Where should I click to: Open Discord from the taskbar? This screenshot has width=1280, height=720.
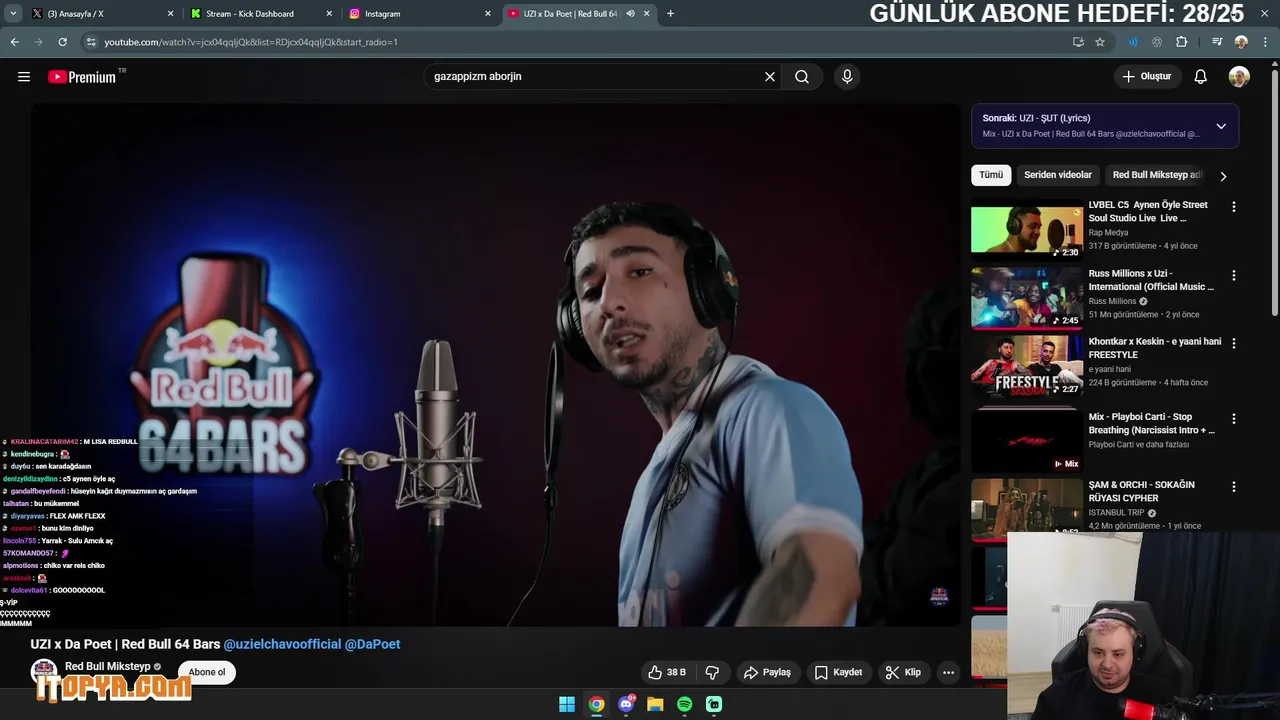626,704
